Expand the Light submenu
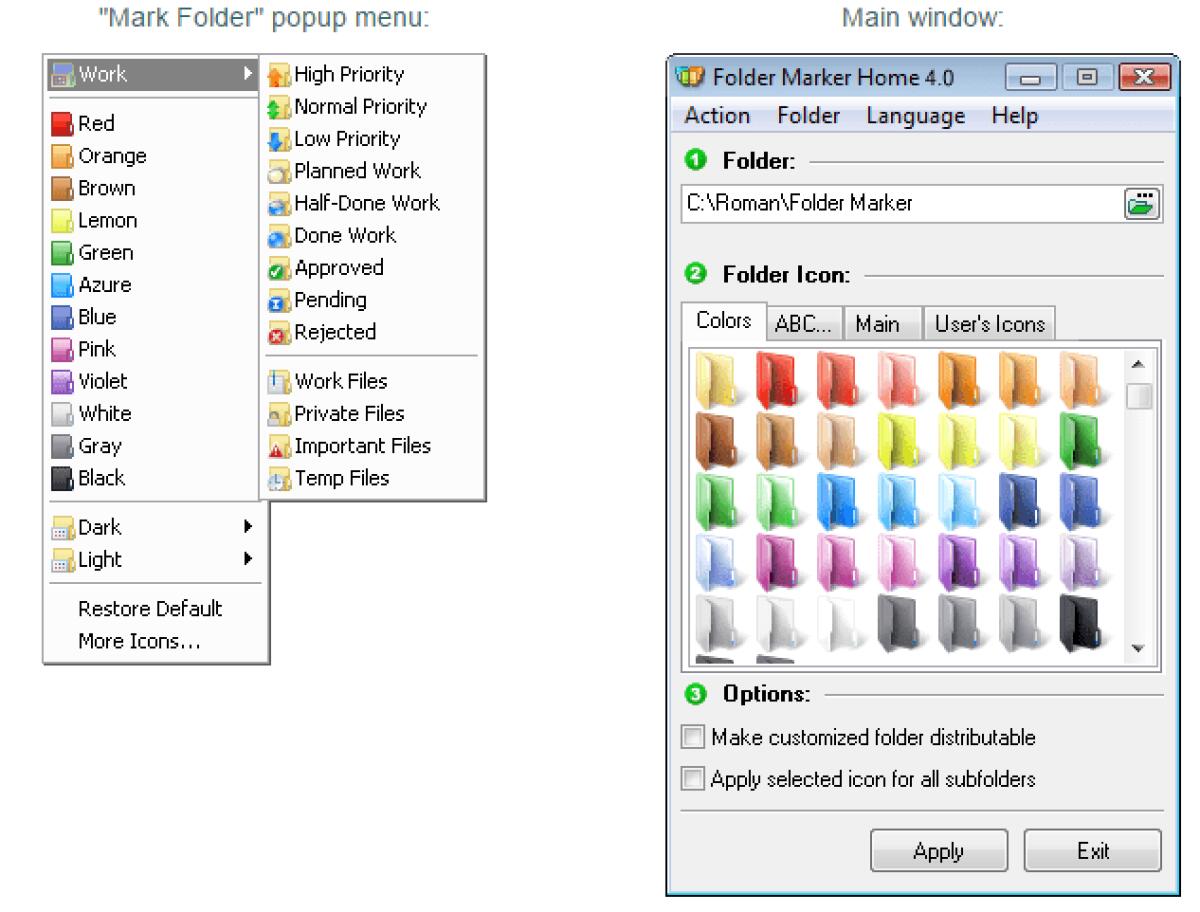1200x912 pixels. [x=247, y=560]
